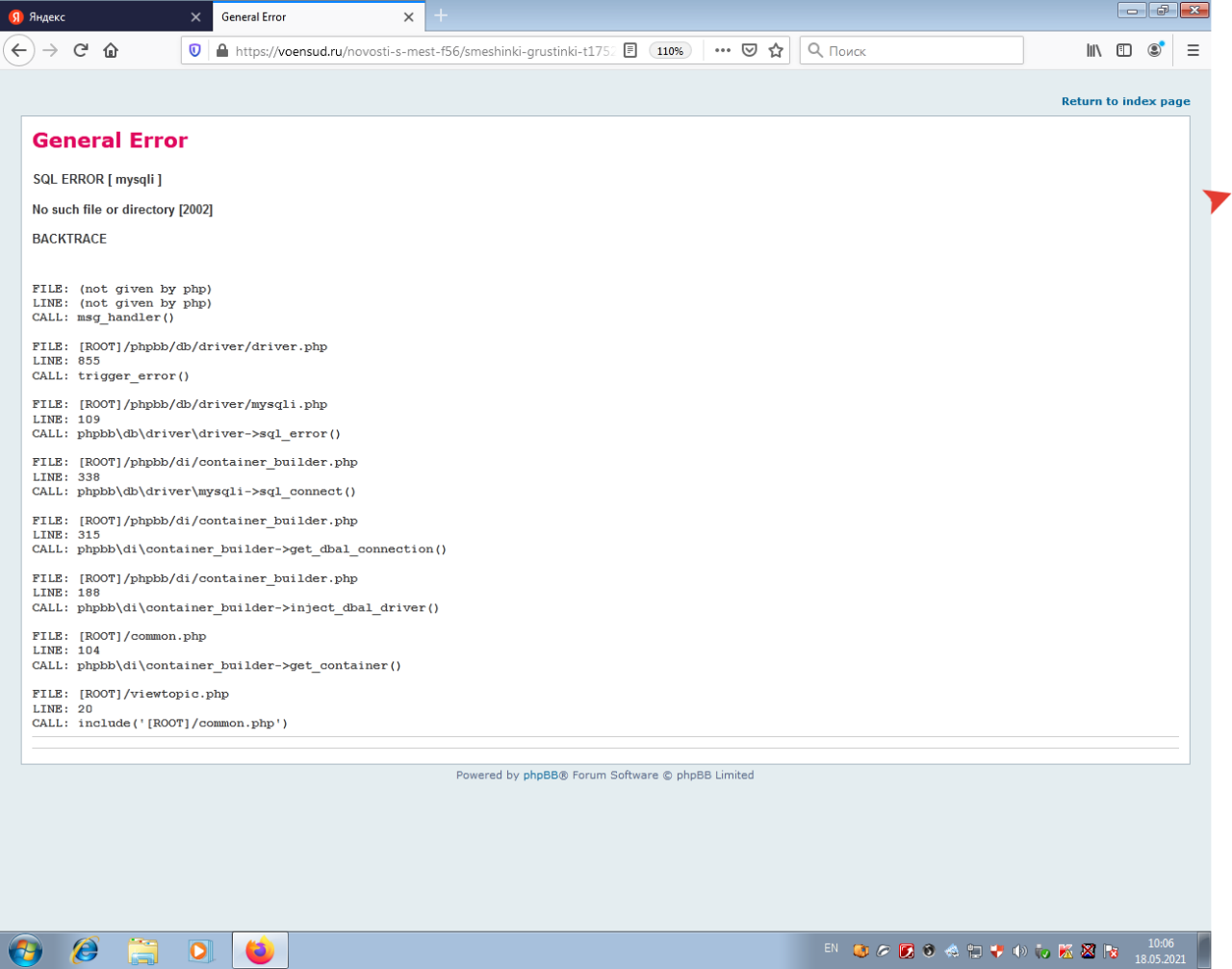Viewport: 1232px width, 969px height.
Task: Open the Firefox hamburger application menu
Action: point(1193,50)
